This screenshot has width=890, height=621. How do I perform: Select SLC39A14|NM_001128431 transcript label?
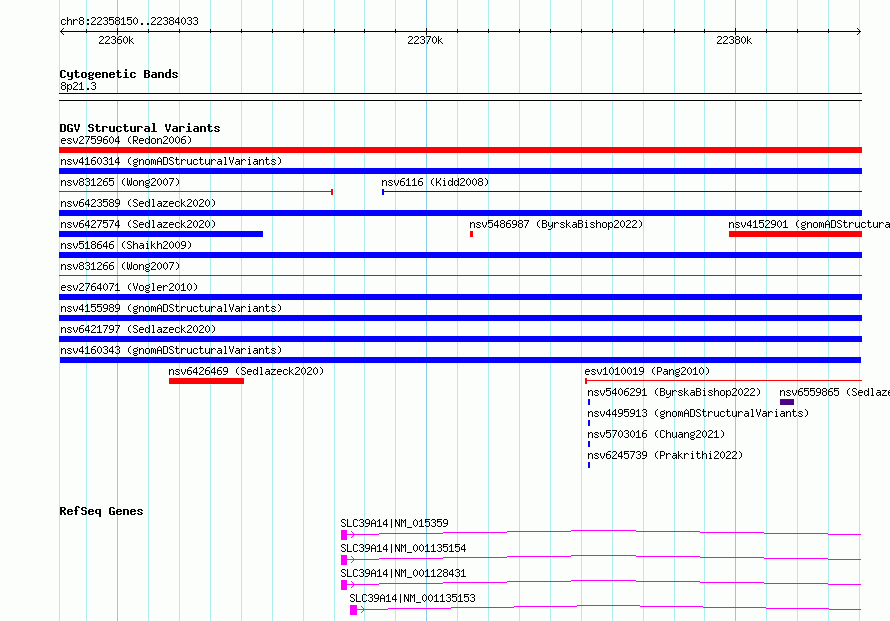(x=403, y=573)
